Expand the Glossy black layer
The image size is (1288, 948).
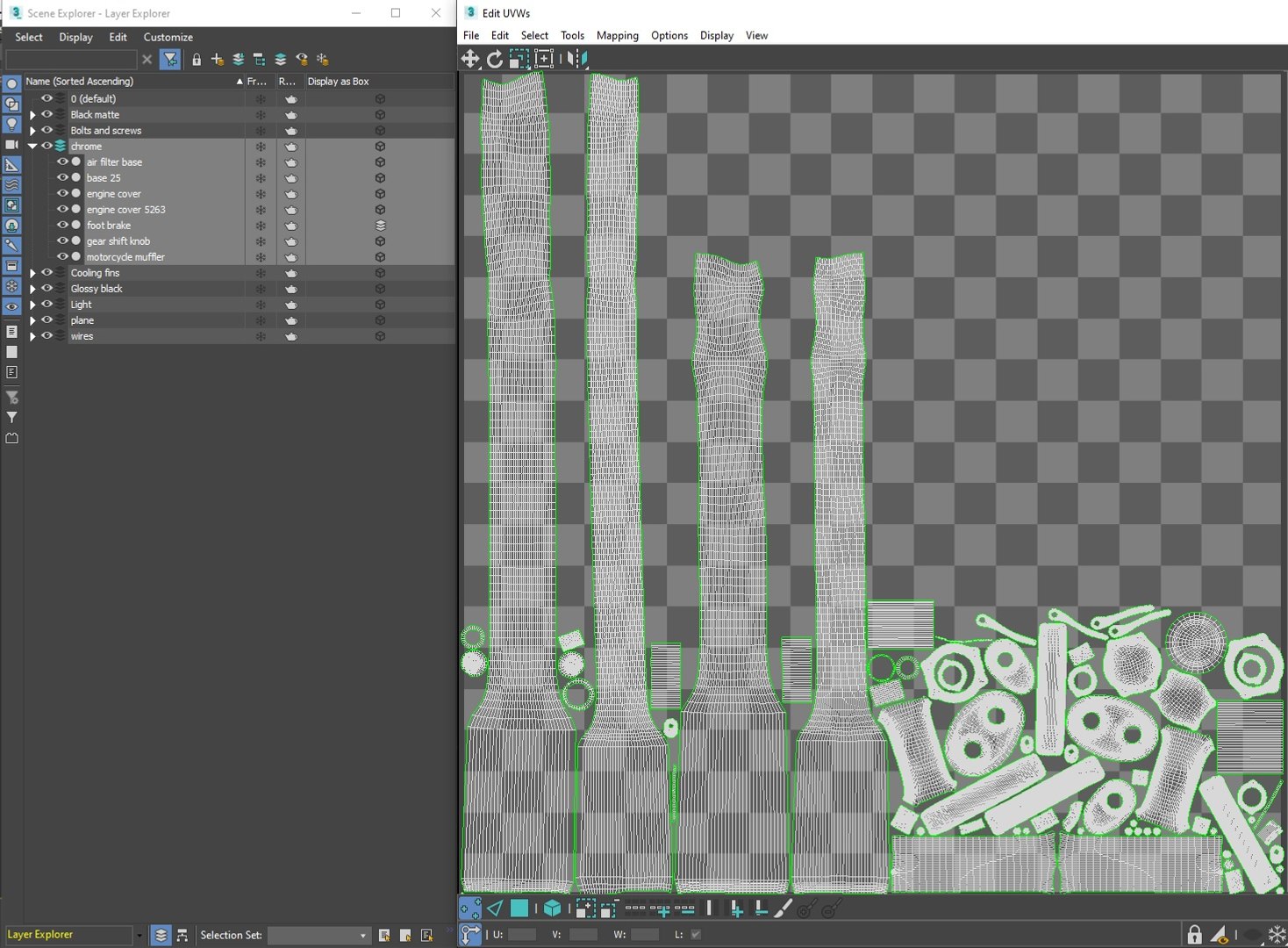pos(32,289)
